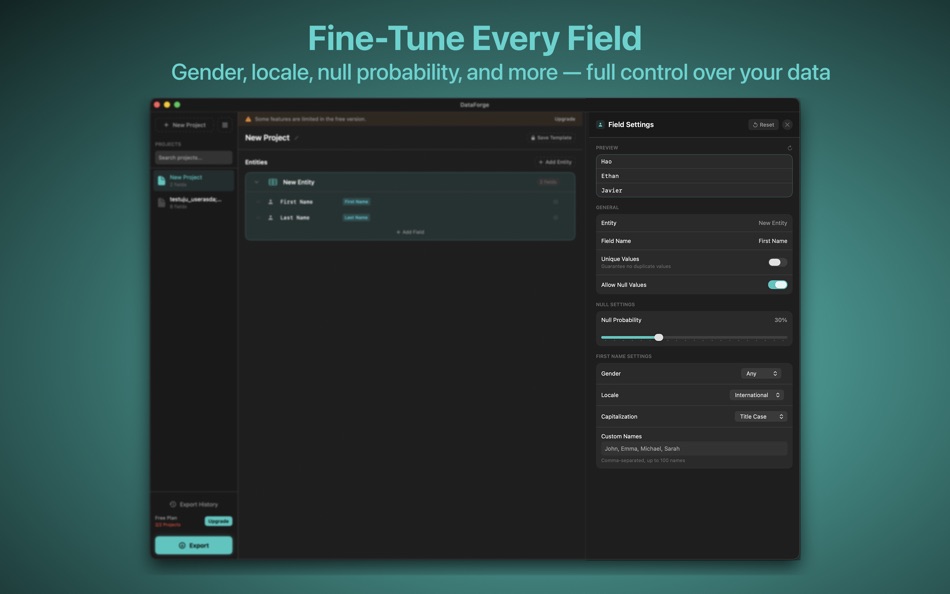Click the Custom Names input field
Viewport: 950px width, 594px height.
click(693, 448)
